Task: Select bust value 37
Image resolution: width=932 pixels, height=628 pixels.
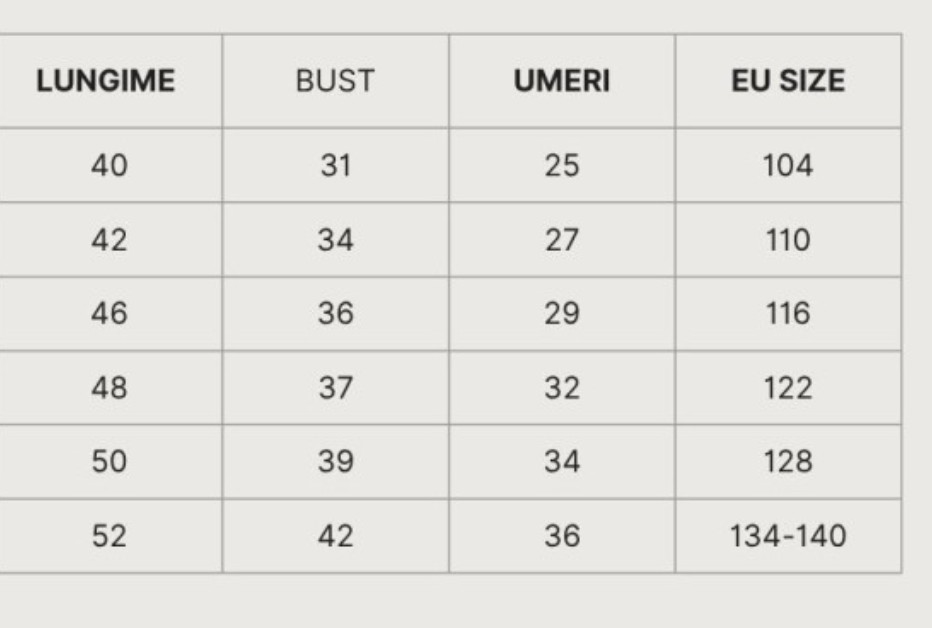Action: tap(336, 388)
